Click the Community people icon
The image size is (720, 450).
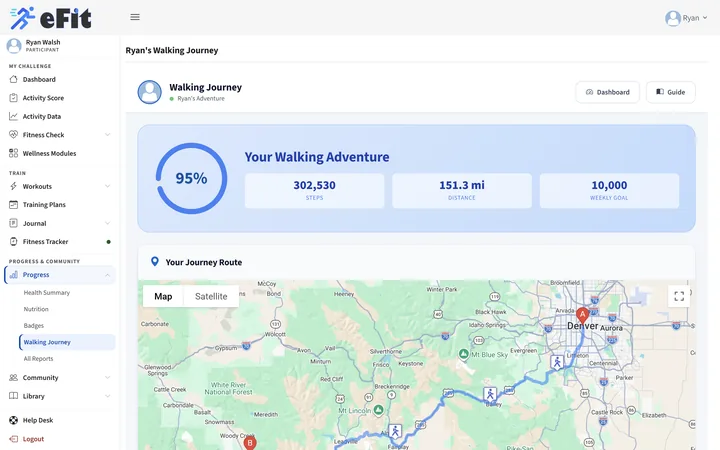pyautogui.click(x=13, y=377)
